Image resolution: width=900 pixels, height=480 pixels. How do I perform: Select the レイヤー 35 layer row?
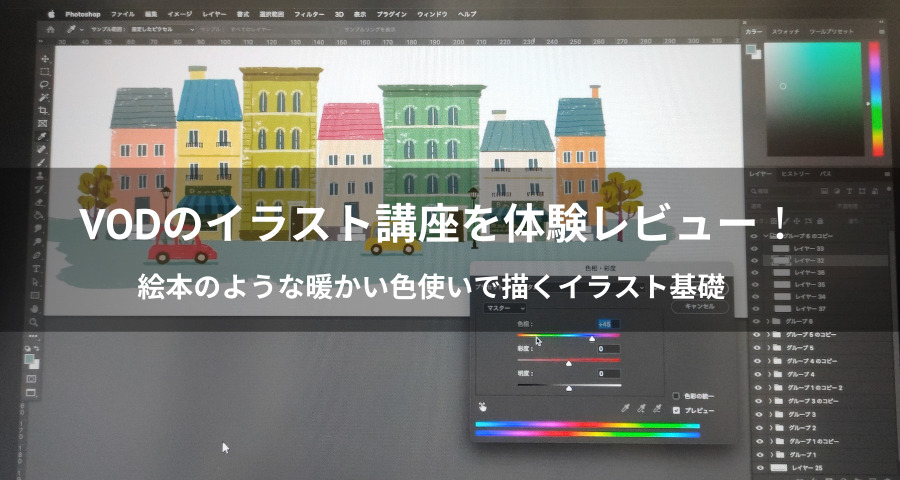point(820,285)
